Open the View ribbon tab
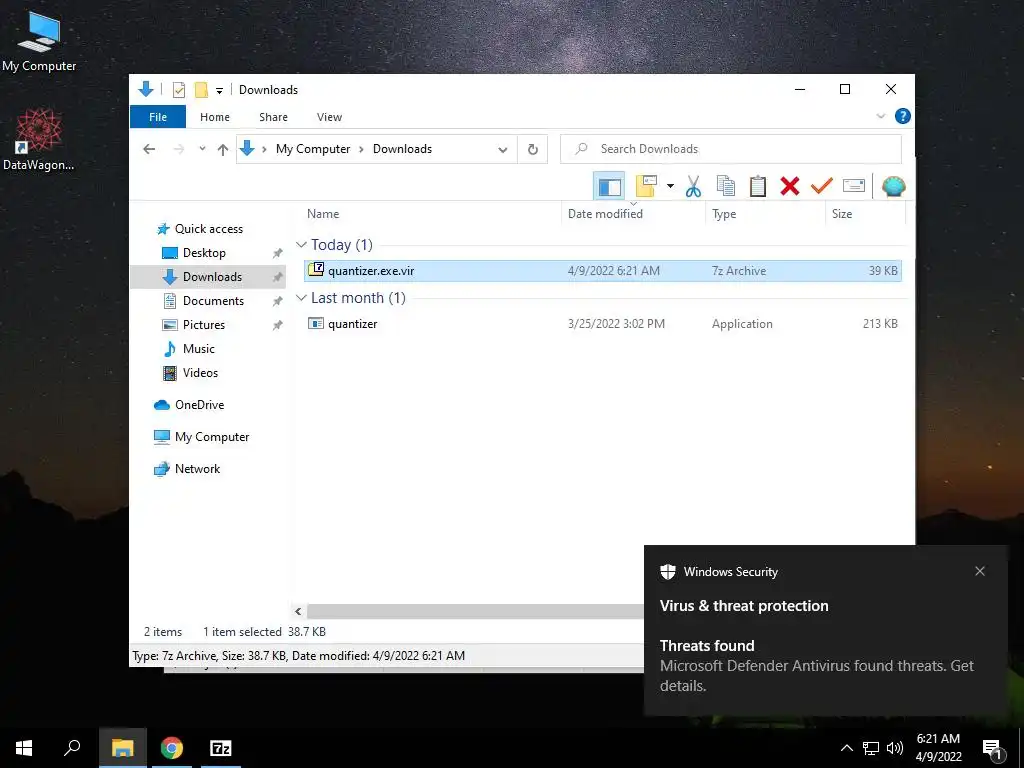 (329, 117)
